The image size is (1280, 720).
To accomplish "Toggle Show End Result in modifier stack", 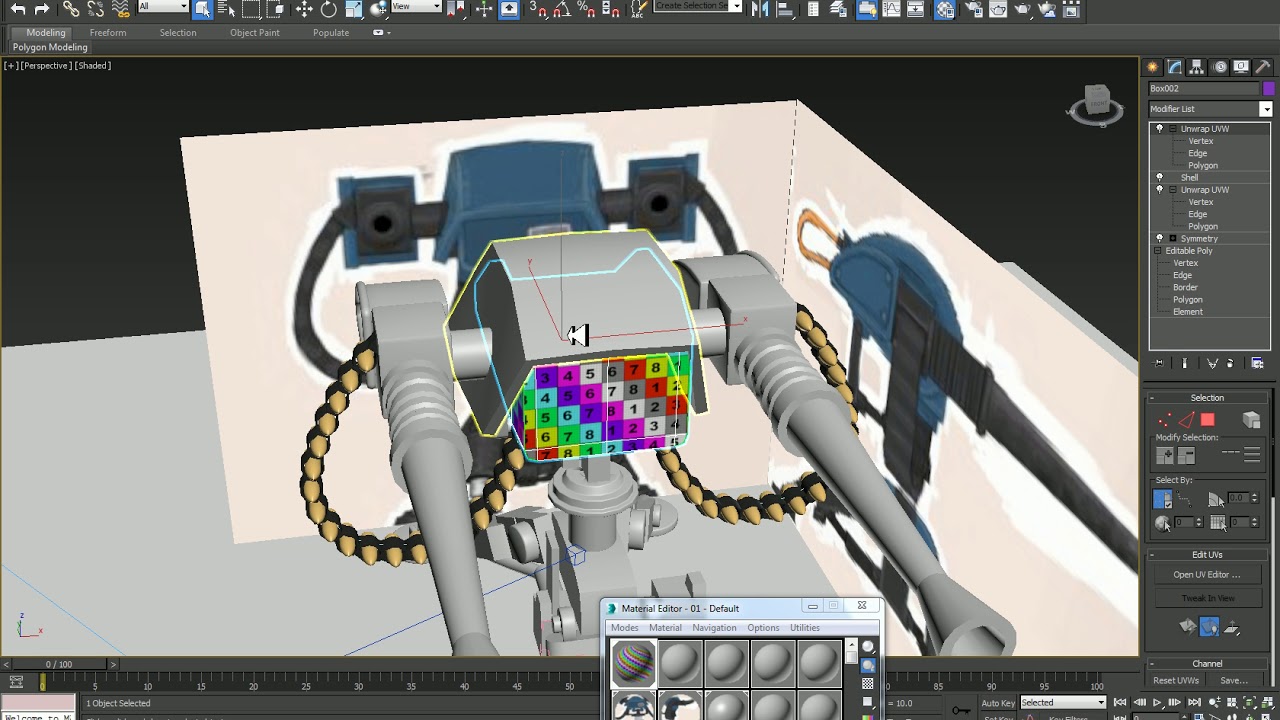I will click(x=1185, y=363).
